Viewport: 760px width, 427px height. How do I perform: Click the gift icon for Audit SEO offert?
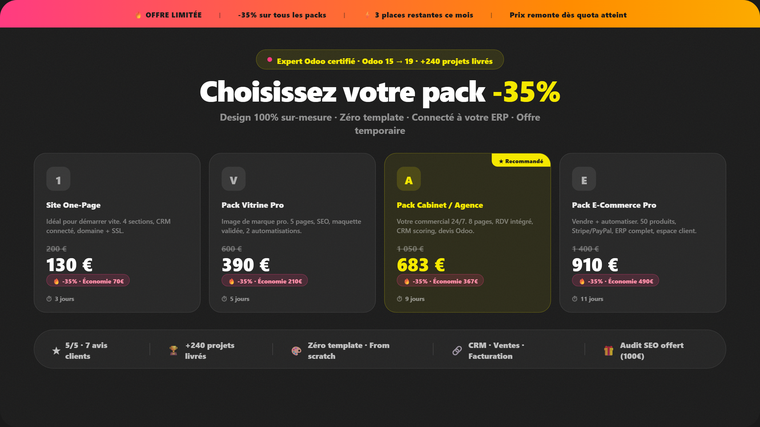pos(608,351)
